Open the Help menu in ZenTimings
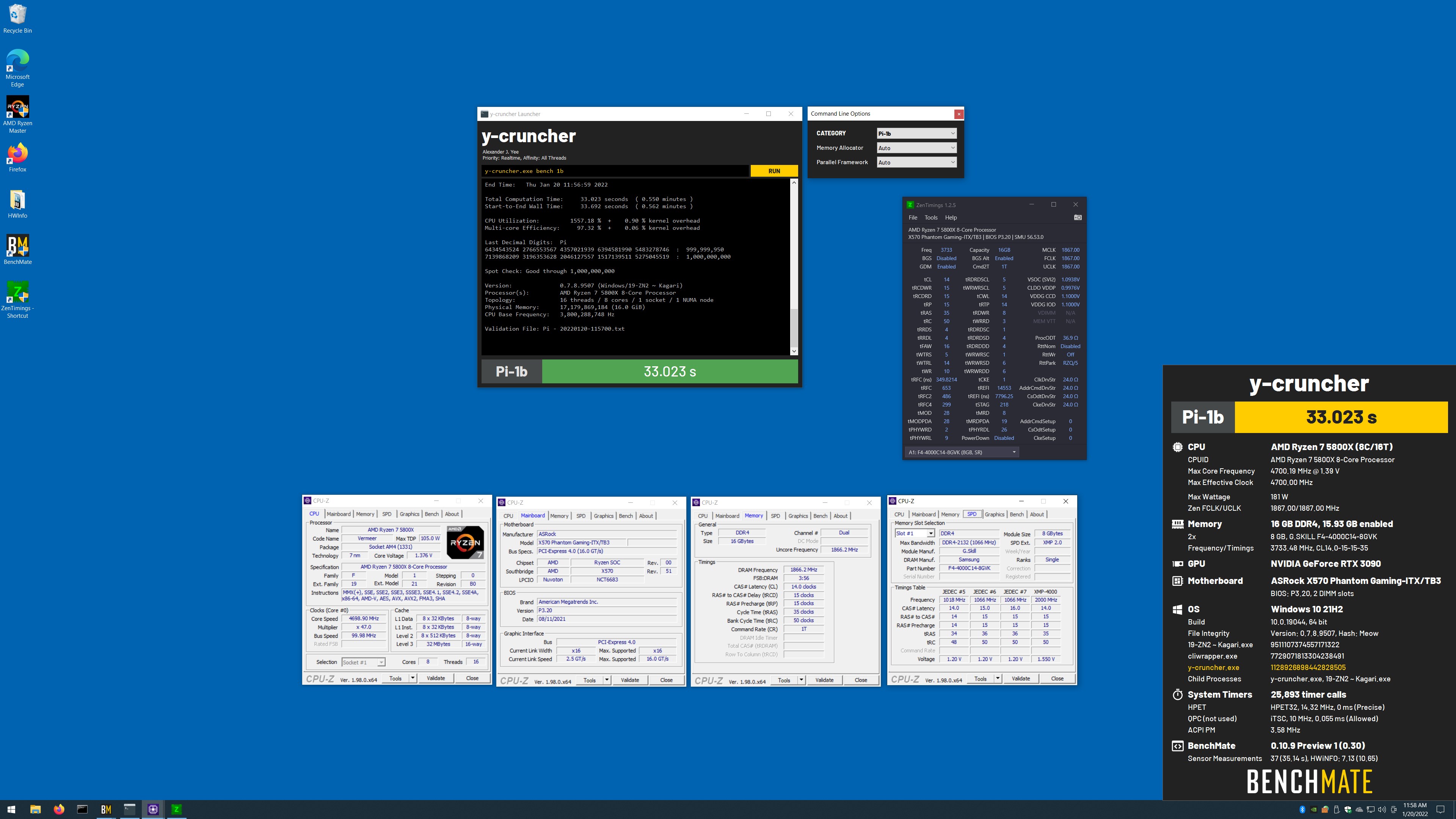This screenshot has width=1456, height=819. pos(951,218)
